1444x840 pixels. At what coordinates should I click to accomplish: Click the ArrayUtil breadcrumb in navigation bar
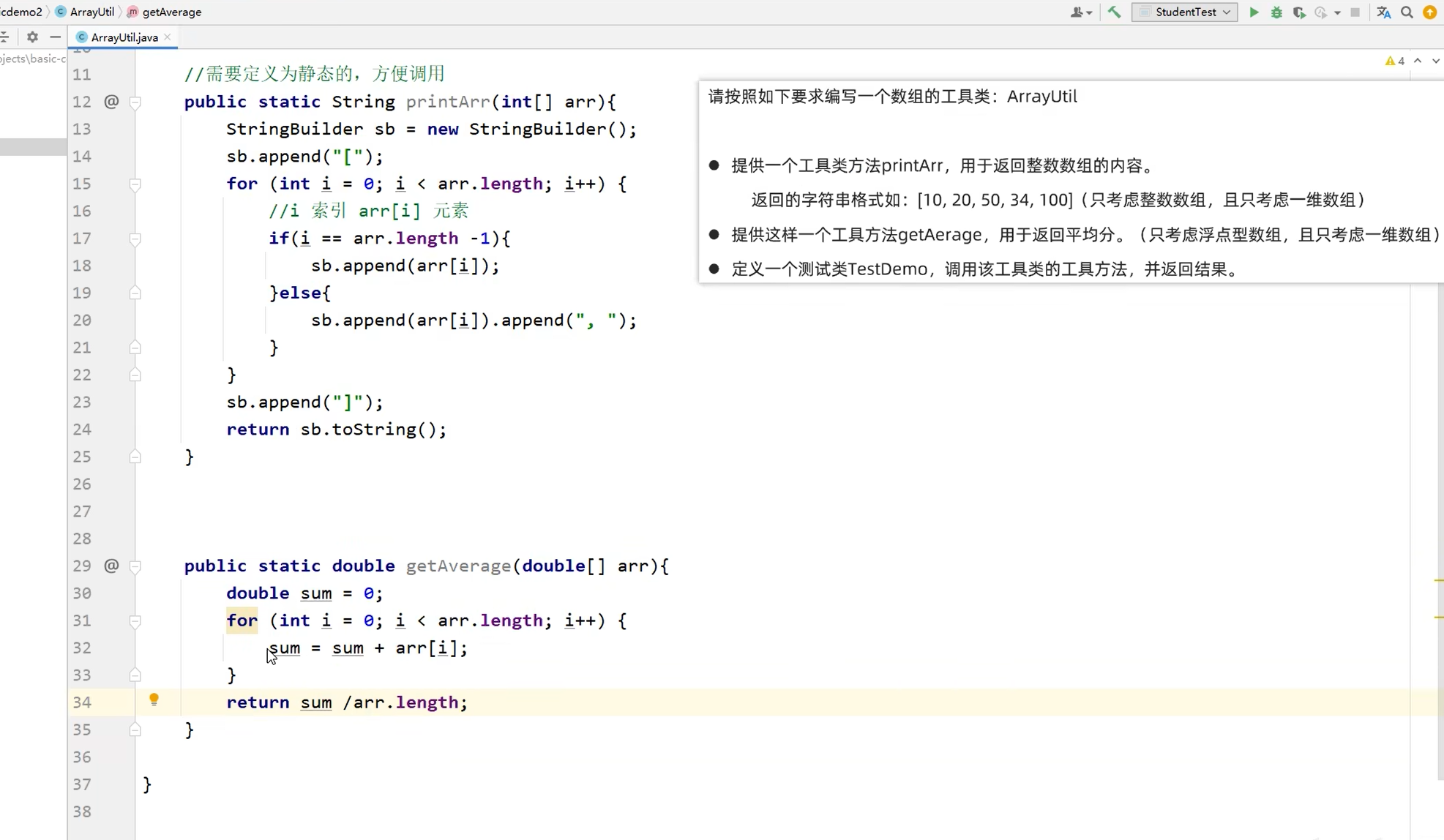click(91, 12)
